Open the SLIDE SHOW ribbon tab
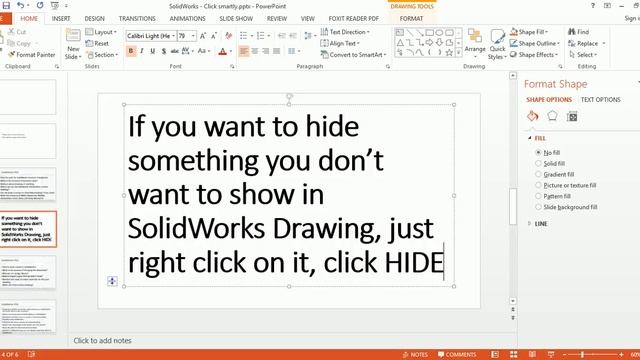This screenshot has height=360, width=640. coord(236,19)
